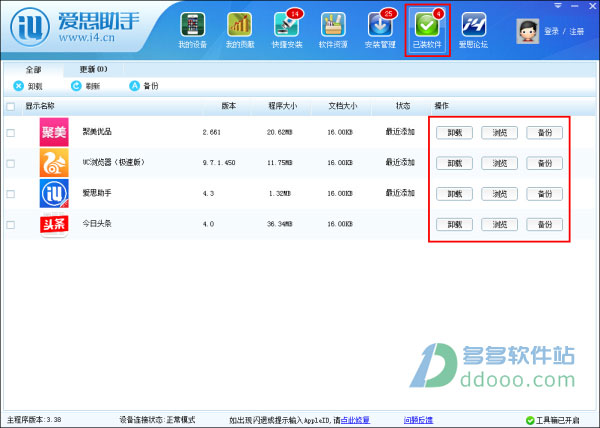Click the program size 20.62MB
The width and height of the screenshot is (600, 428).
pyautogui.click(x=280, y=132)
